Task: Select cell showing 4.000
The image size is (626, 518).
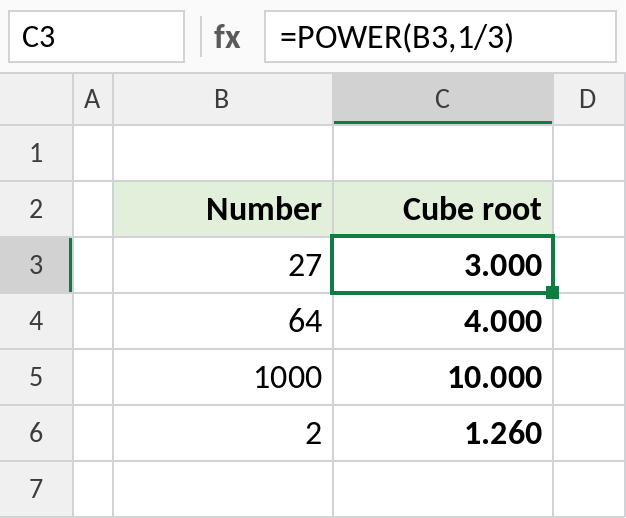Action: click(x=443, y=321)
